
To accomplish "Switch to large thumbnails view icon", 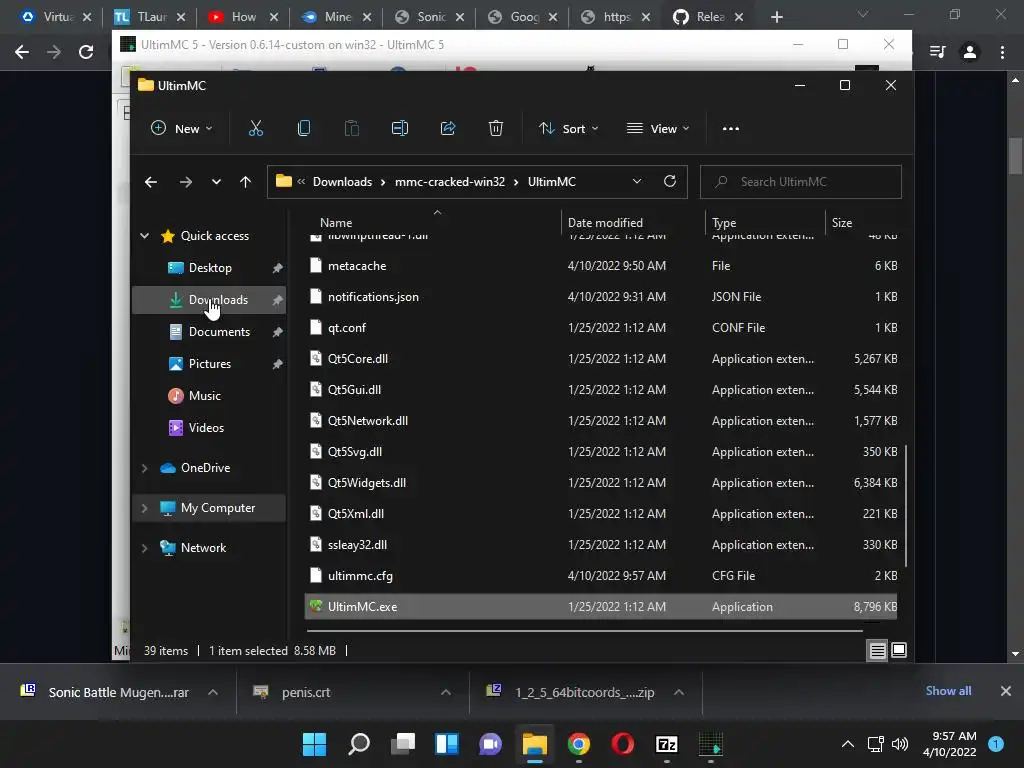I will point(899,650).
